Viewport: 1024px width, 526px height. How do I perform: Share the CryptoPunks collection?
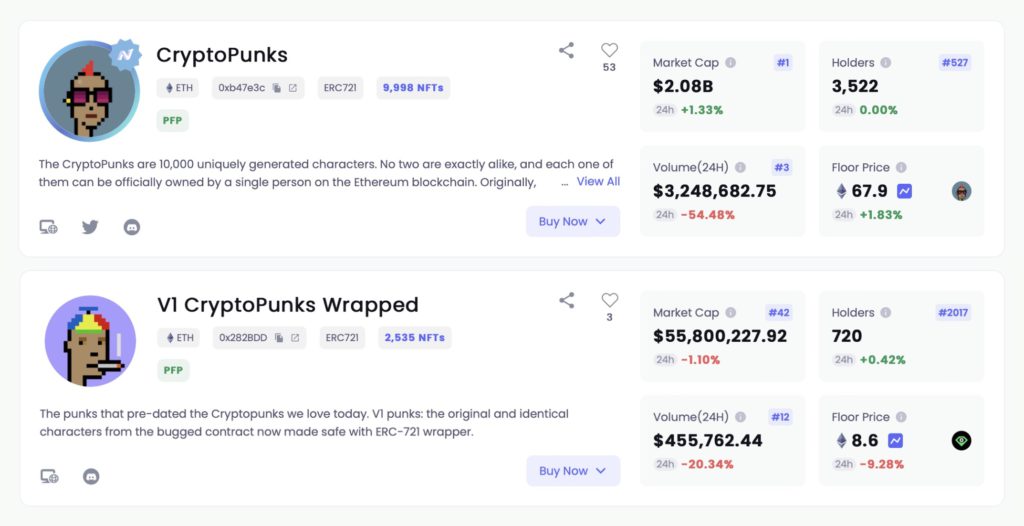point(566,50)
